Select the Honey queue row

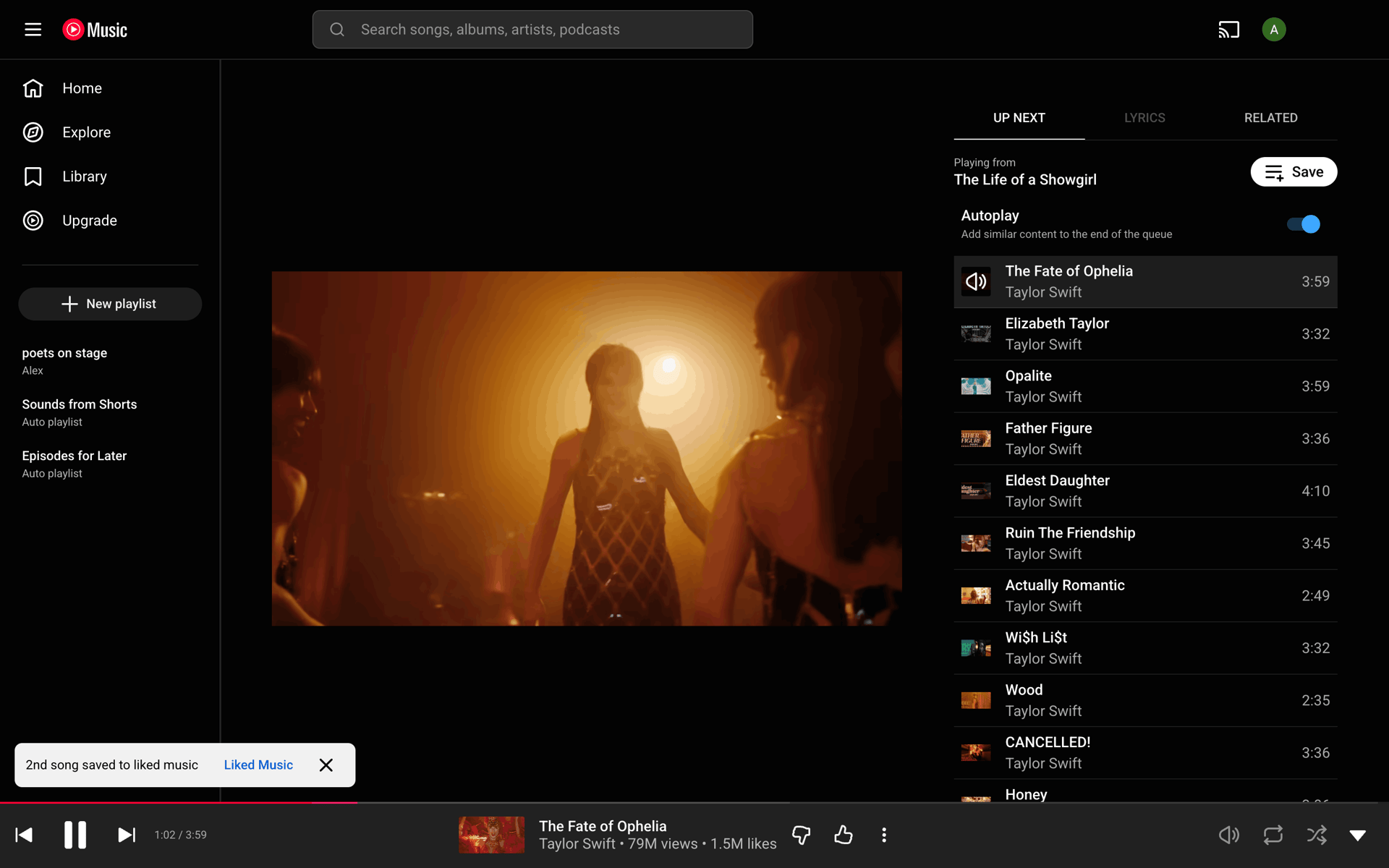point(1145,792)
